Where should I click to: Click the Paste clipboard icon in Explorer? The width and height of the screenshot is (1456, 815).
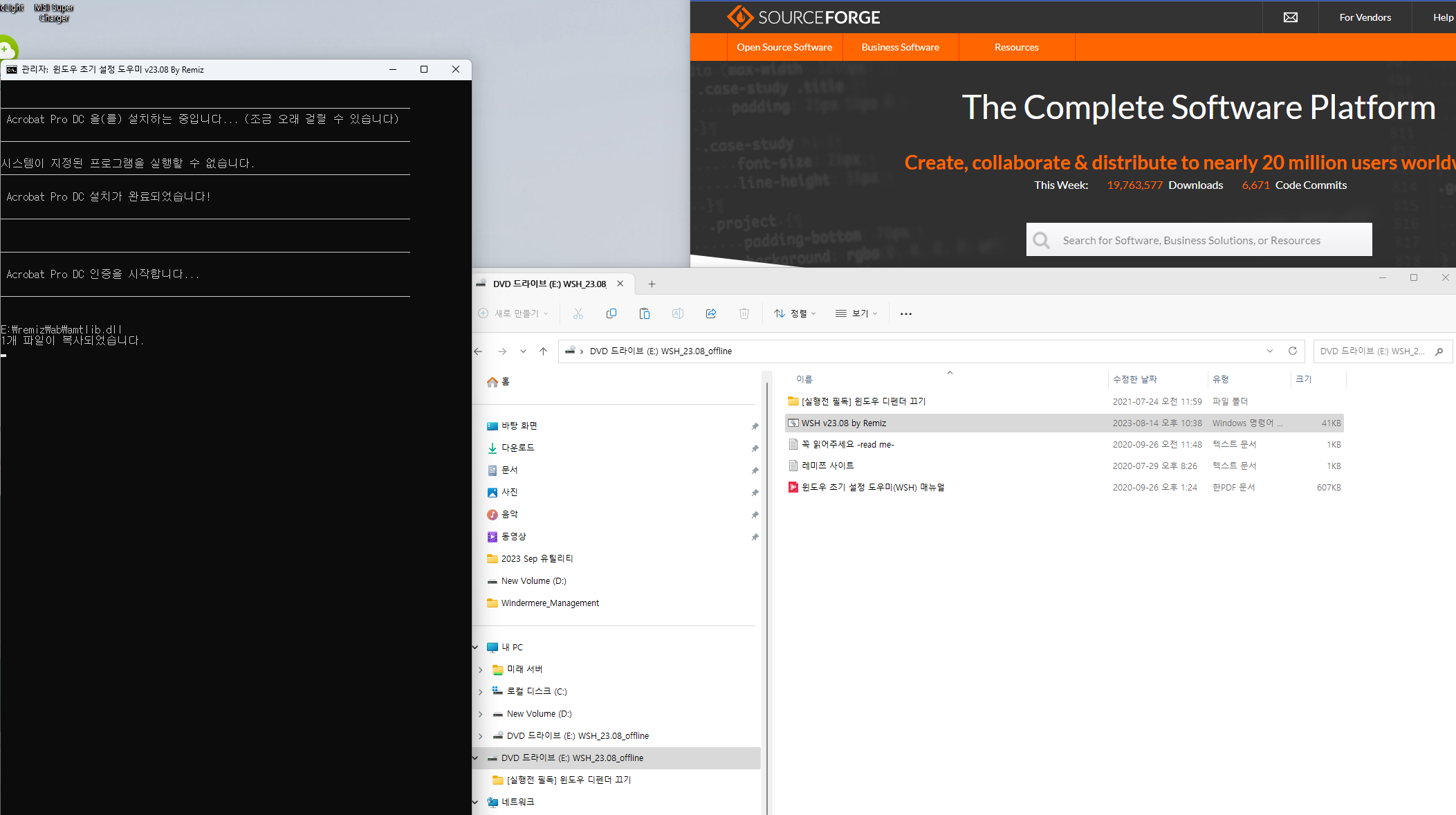(x=645, y=313)
